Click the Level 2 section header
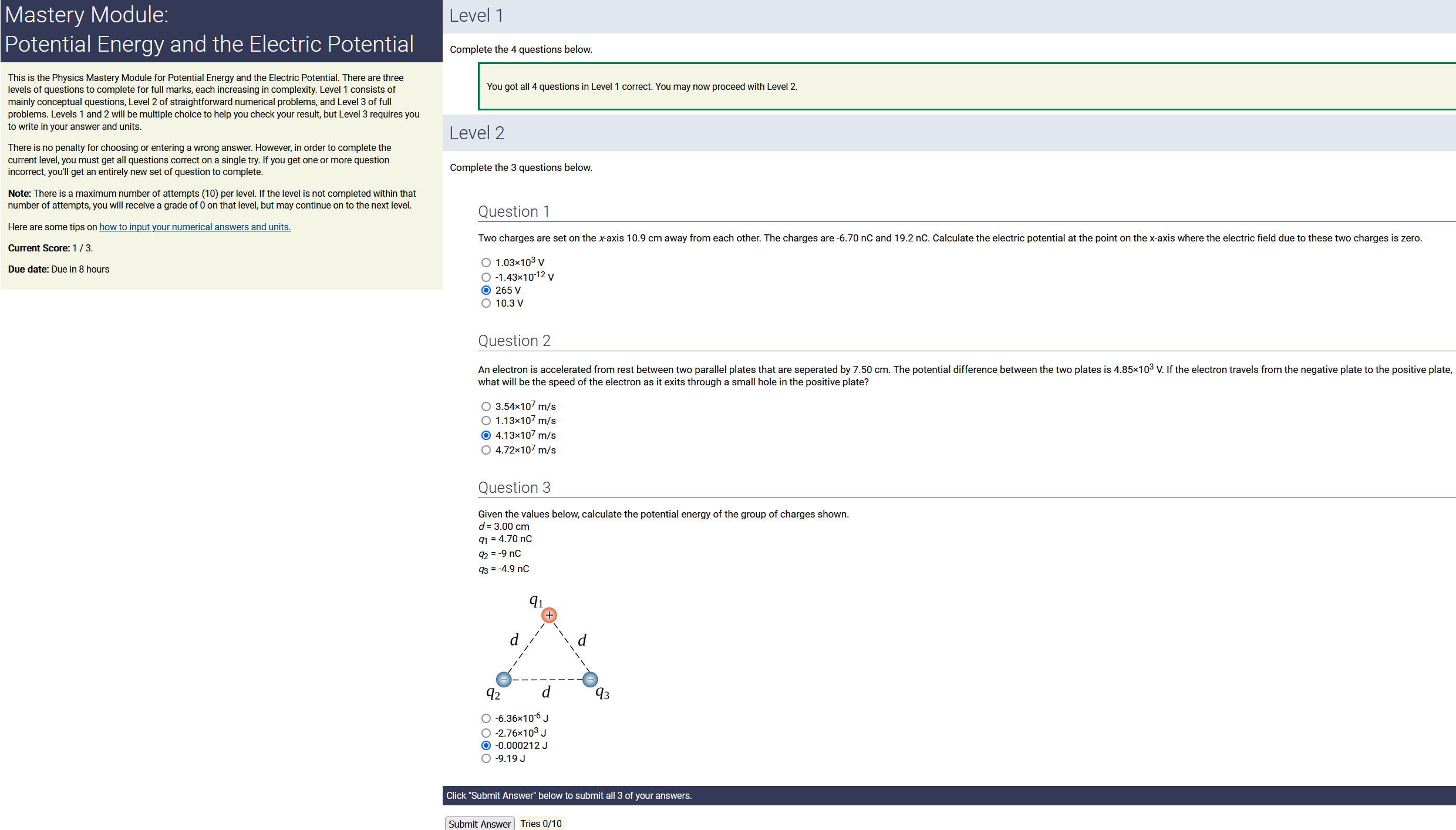 tap(477, 133)
